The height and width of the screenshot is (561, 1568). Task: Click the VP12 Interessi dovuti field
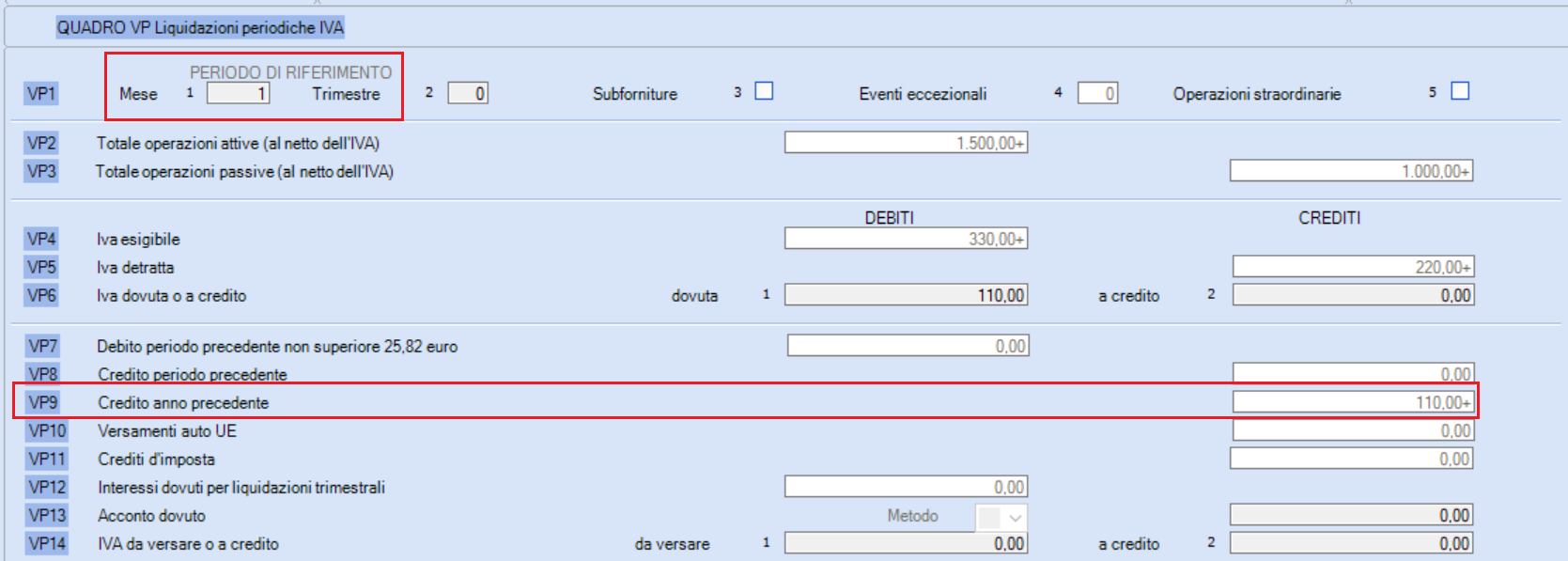click(x=907, y=487)
